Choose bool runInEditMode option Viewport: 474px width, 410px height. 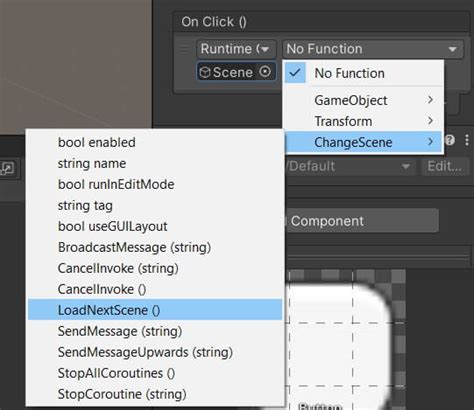pos(155,184)
